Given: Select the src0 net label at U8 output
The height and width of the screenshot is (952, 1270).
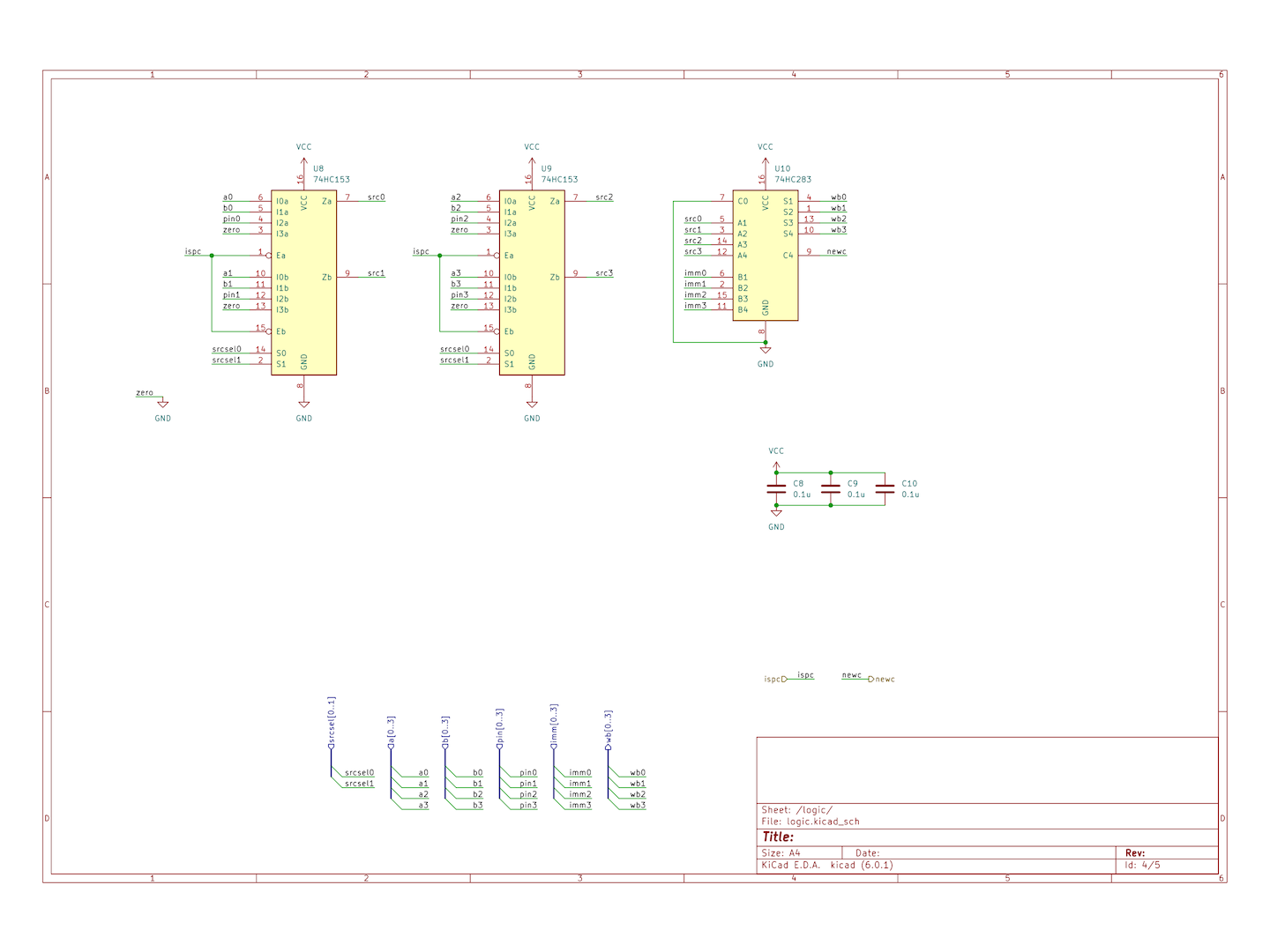Looking at the screenshot, I should pos(376,197).
